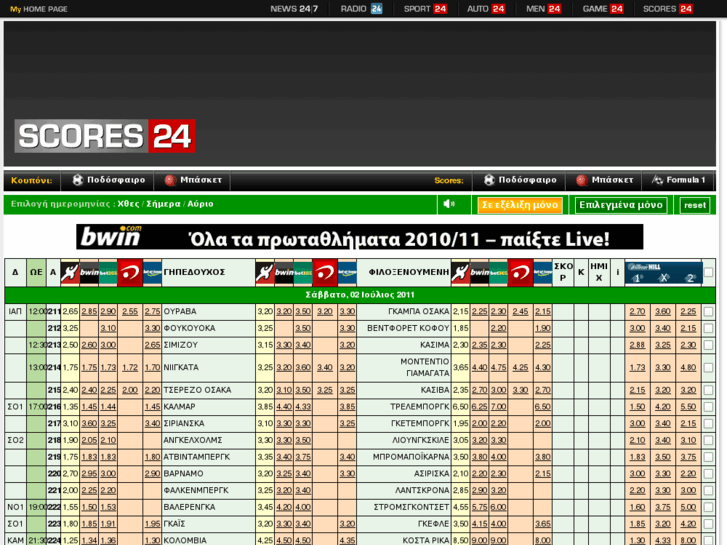This screenshot has height=545, width=727.
Task: Open the Scores Ποδόσφαιρο tab
Action: pyautogui.click(x=519, y=180)
